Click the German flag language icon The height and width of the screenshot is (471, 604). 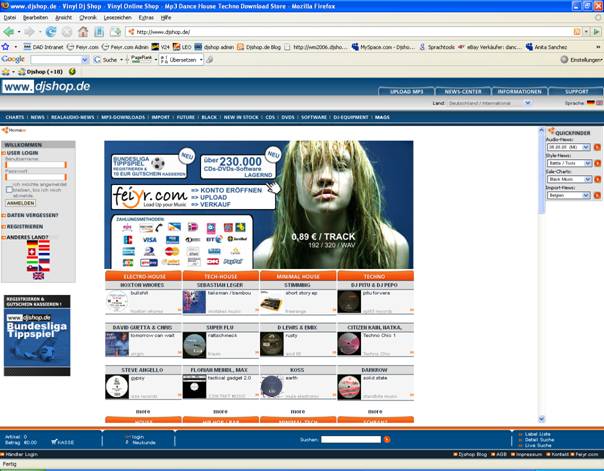pos(32,245)
